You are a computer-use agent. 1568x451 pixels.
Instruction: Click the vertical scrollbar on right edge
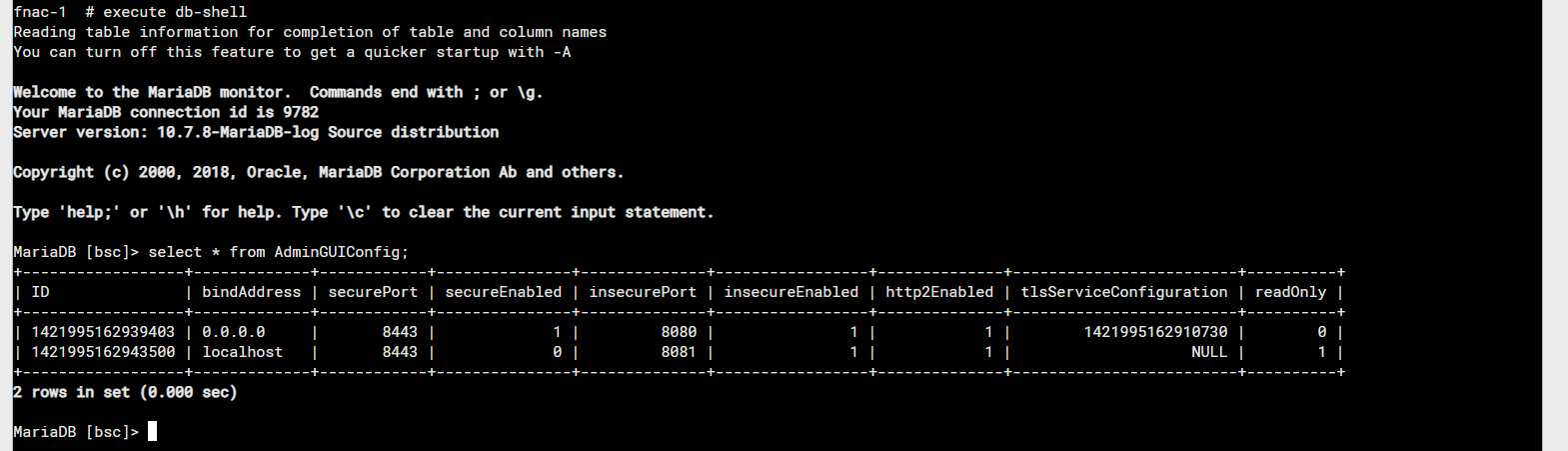pyautogui.click(x=1555, y=225)
